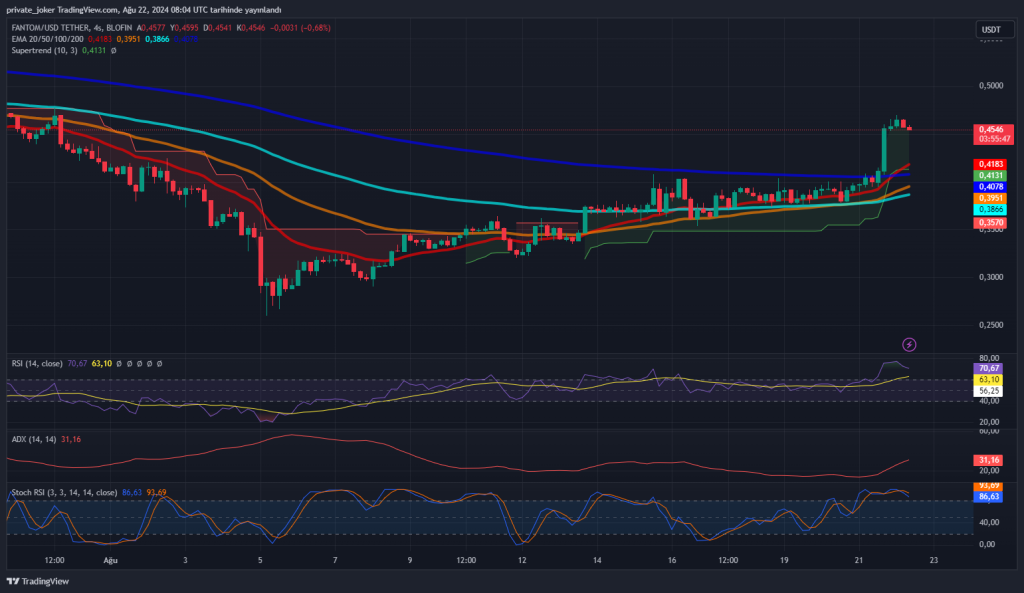Click the purple lightning bolt event icon
Viewport: 1024px width, 593px height.
pos(909,344)
